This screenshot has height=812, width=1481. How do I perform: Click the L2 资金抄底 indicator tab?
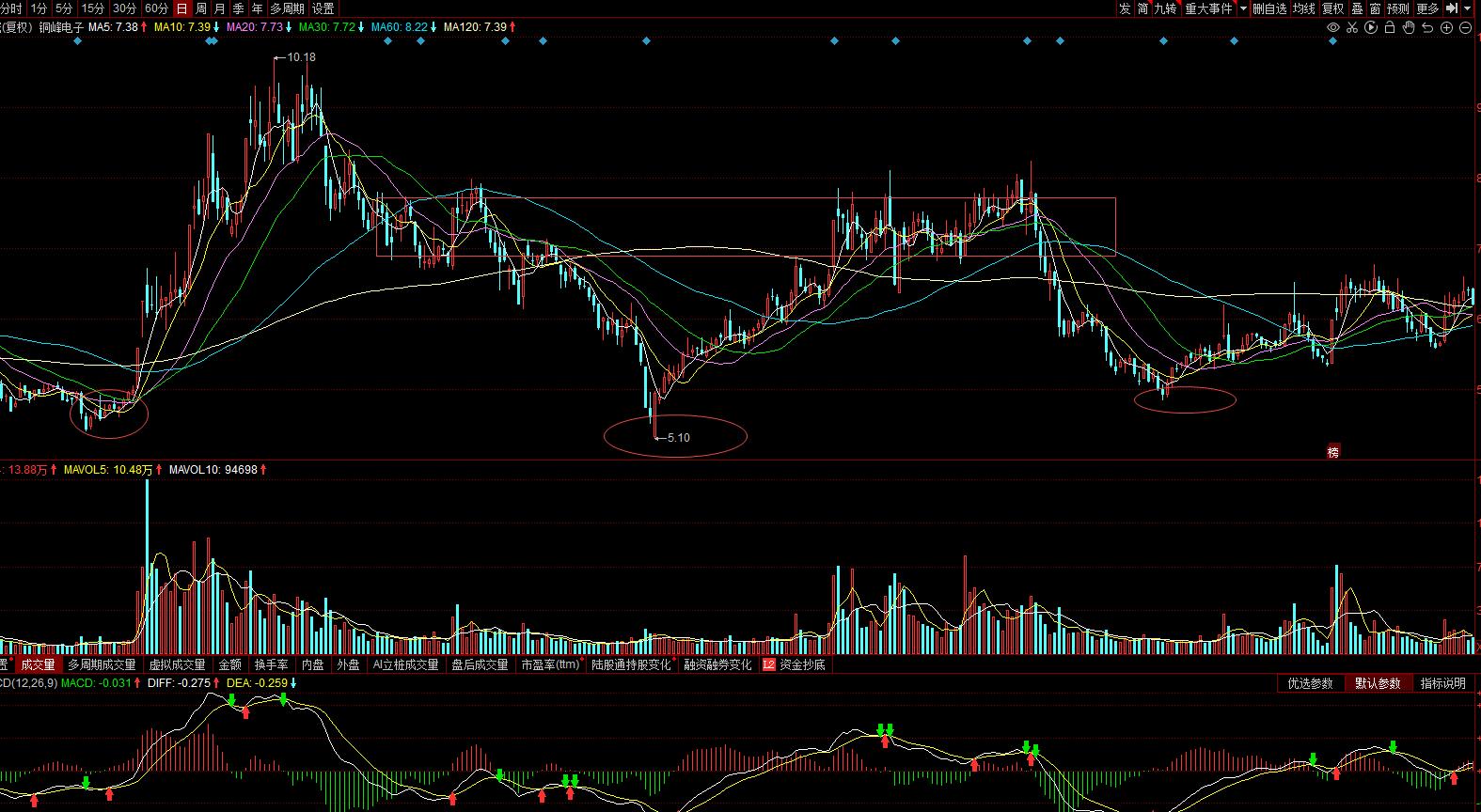795,664
